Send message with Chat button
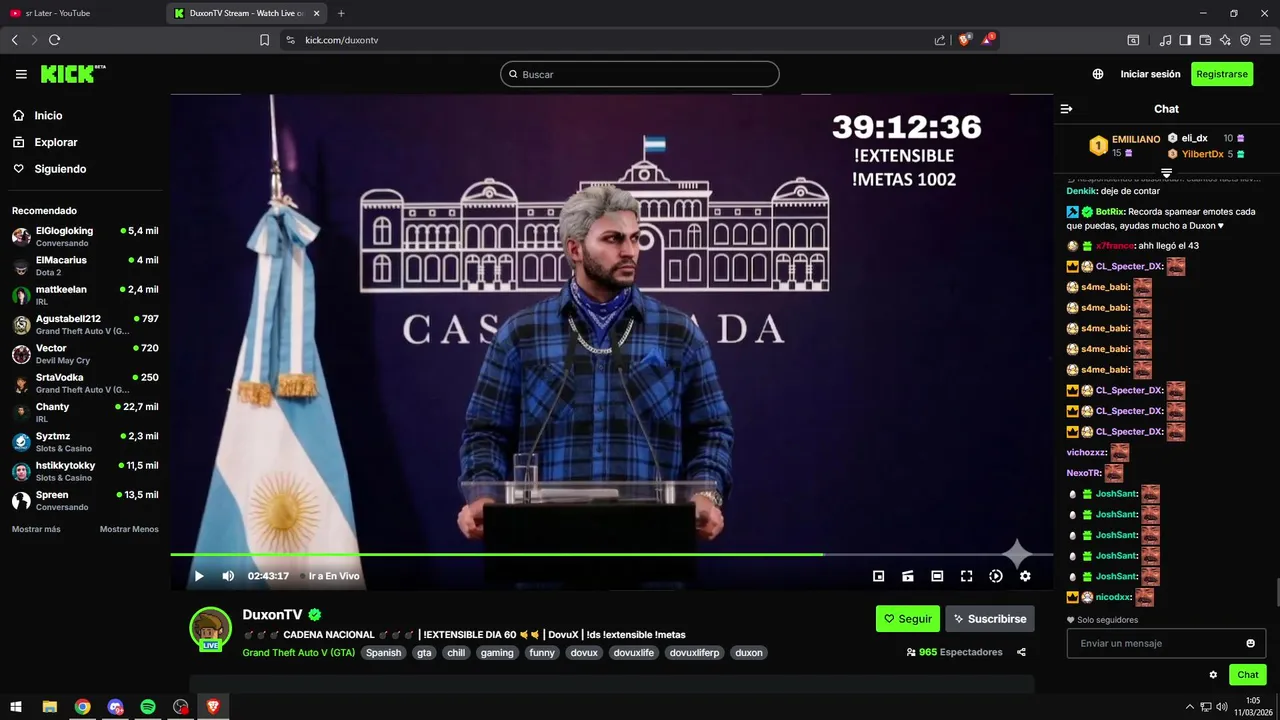The width and height of the screenshot is (1280, 720). pos(1248,675)
